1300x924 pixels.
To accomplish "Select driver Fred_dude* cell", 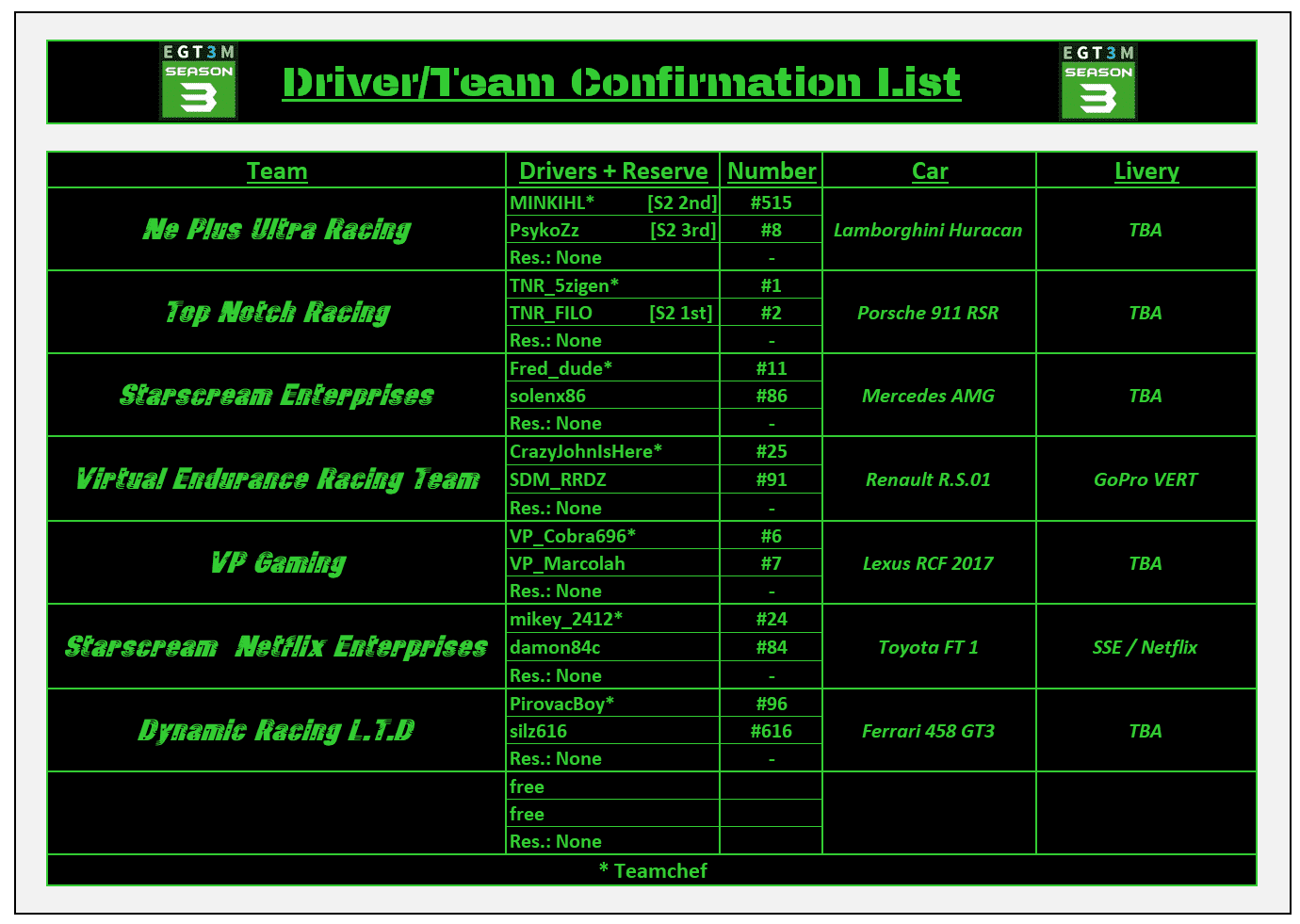I will pyautogui.click(x=613, y=368).
